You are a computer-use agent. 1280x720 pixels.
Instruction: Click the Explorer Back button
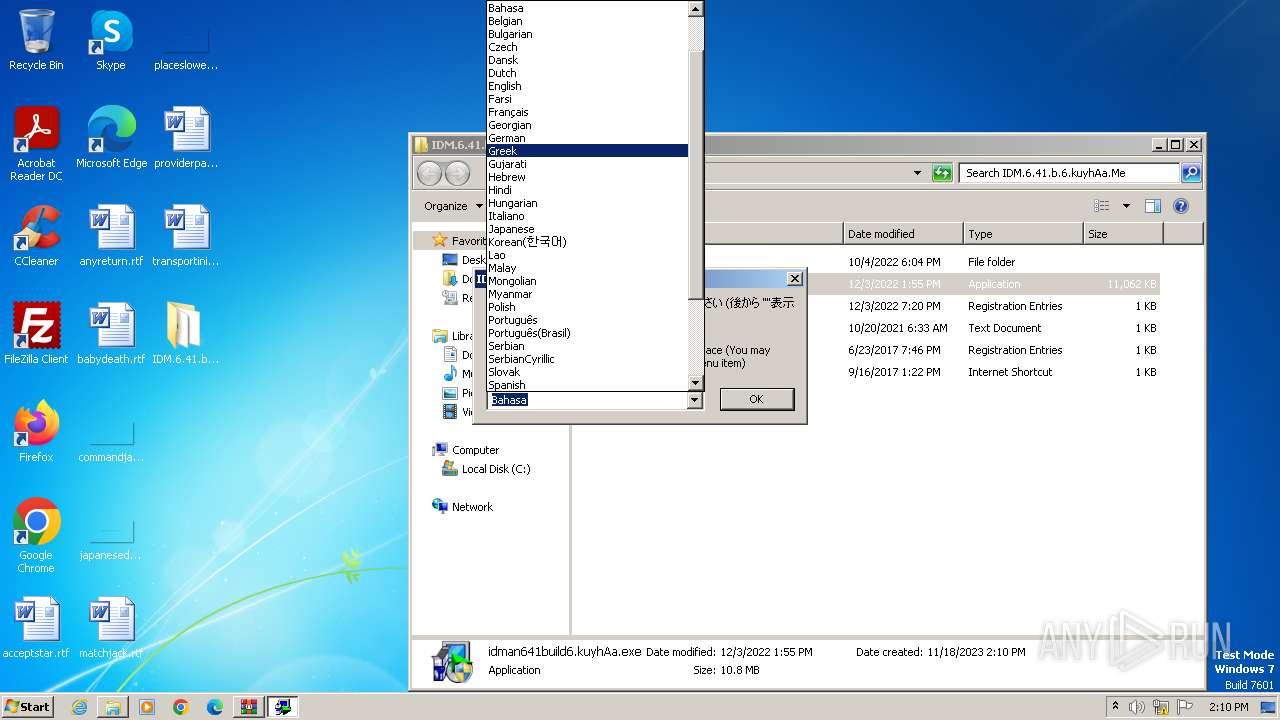coord(429,173)
